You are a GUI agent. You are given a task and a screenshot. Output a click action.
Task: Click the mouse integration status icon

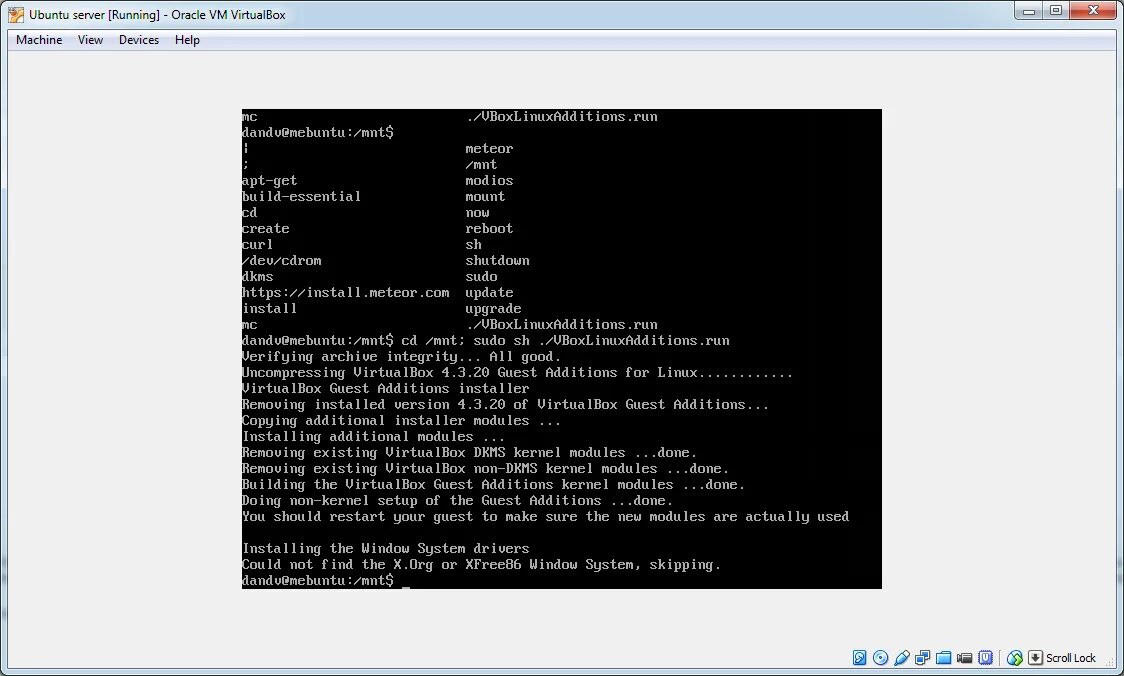point(1014,657)
